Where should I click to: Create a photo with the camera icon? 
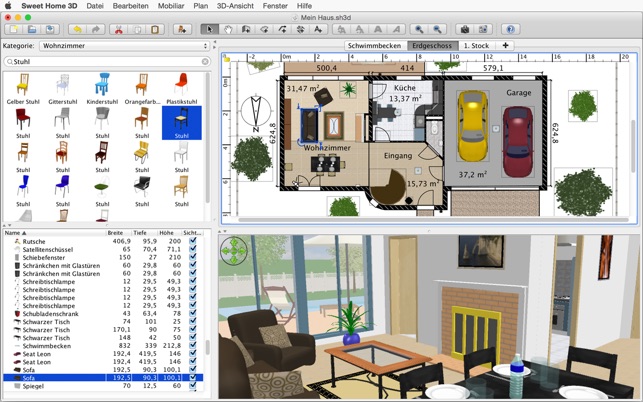pos(465,30)
